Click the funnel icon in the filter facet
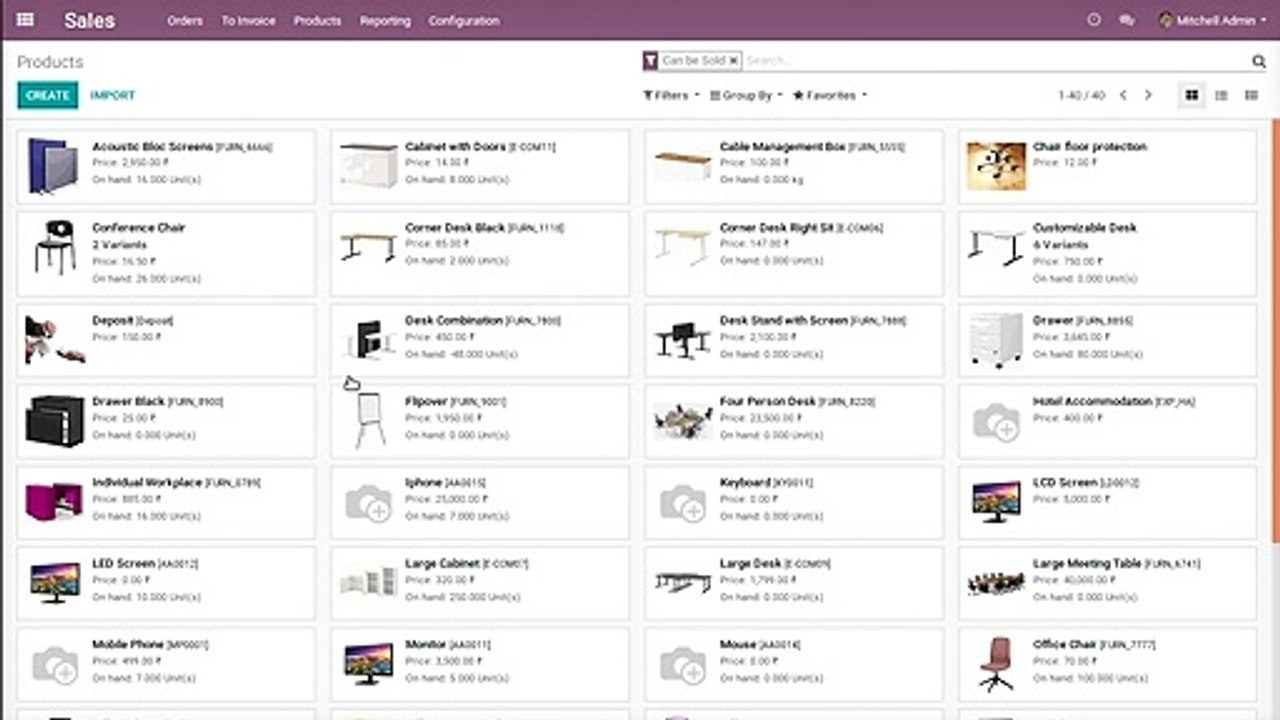 pyautogui.click(x=651, y=61)
